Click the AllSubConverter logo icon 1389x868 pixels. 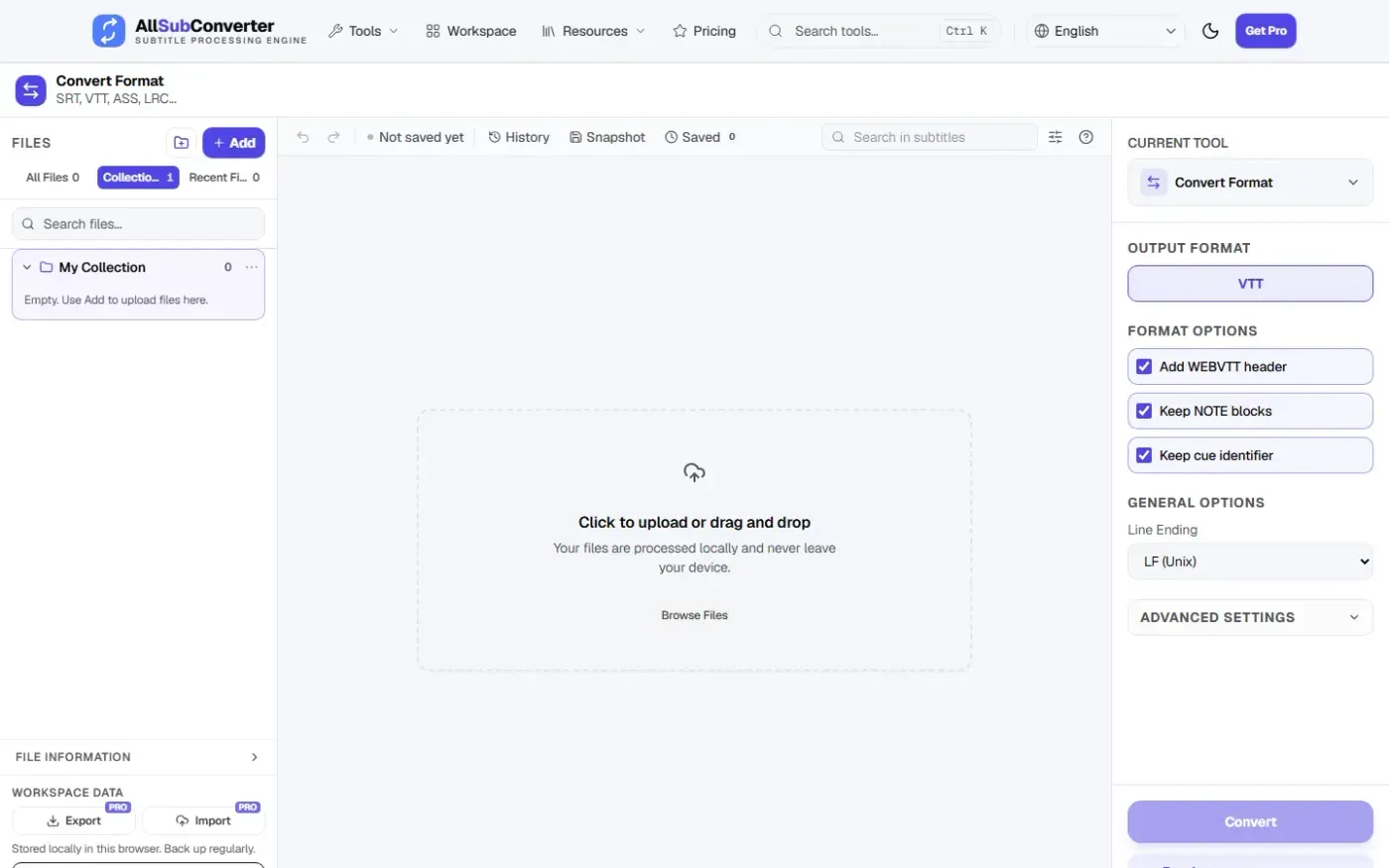109,31
